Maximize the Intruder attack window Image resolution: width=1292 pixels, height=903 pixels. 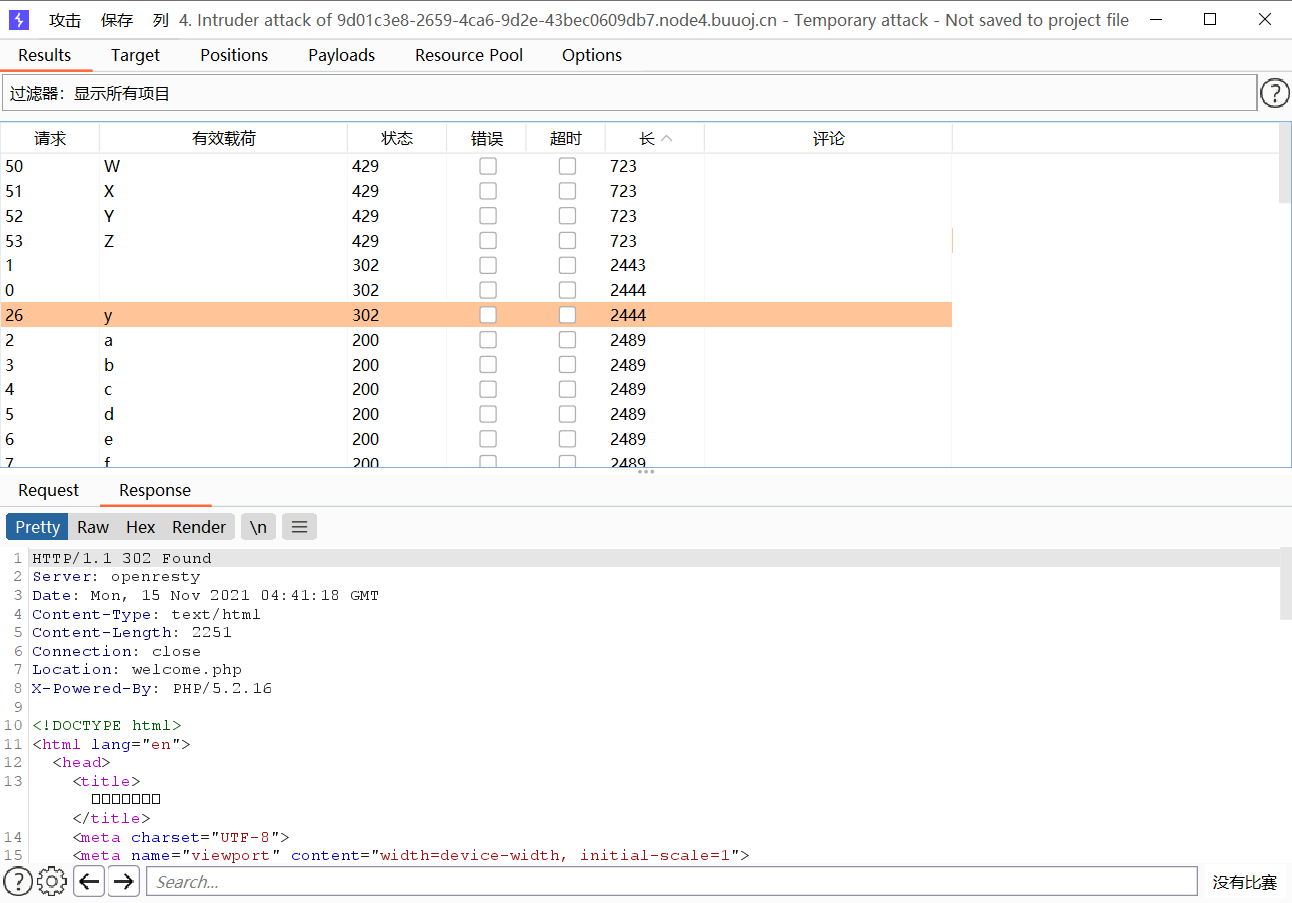point(1210,20)
